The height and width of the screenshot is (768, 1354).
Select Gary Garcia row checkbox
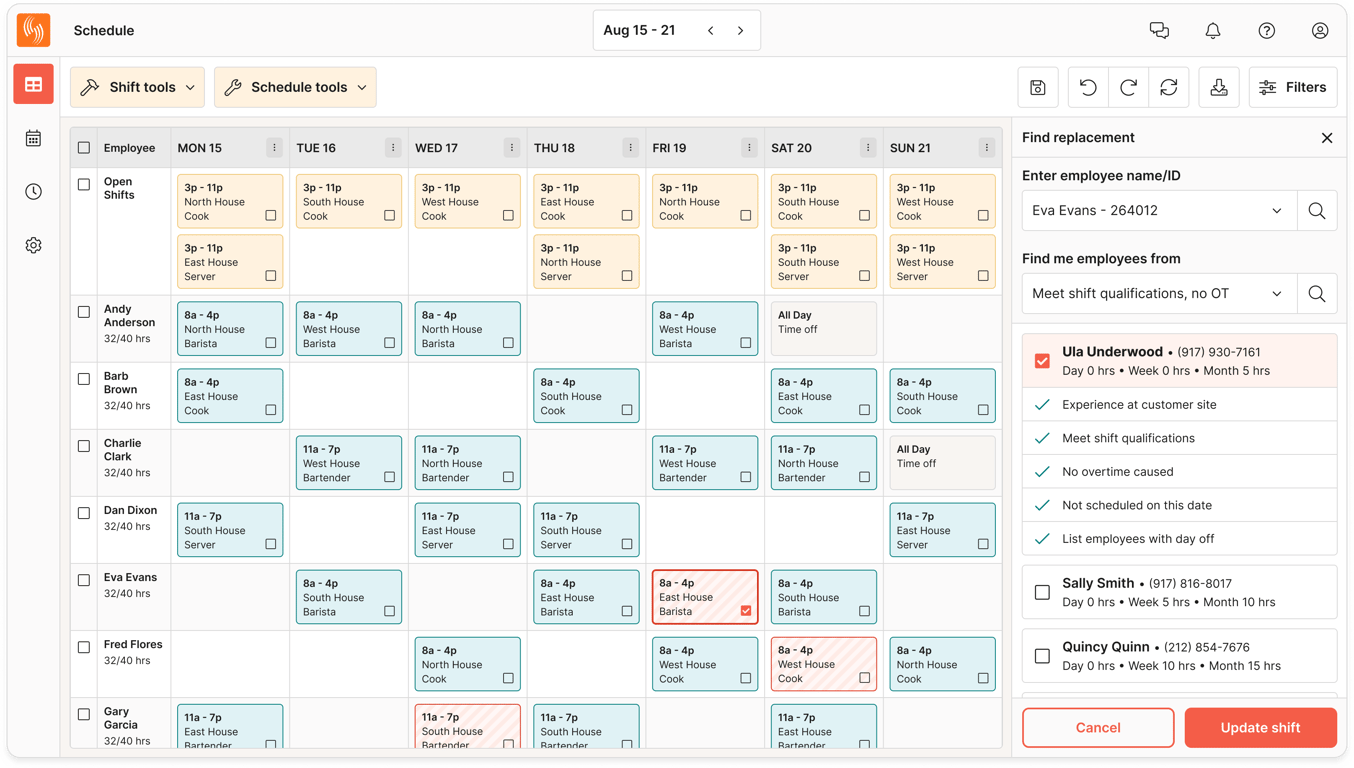click(x=84, y=714)
